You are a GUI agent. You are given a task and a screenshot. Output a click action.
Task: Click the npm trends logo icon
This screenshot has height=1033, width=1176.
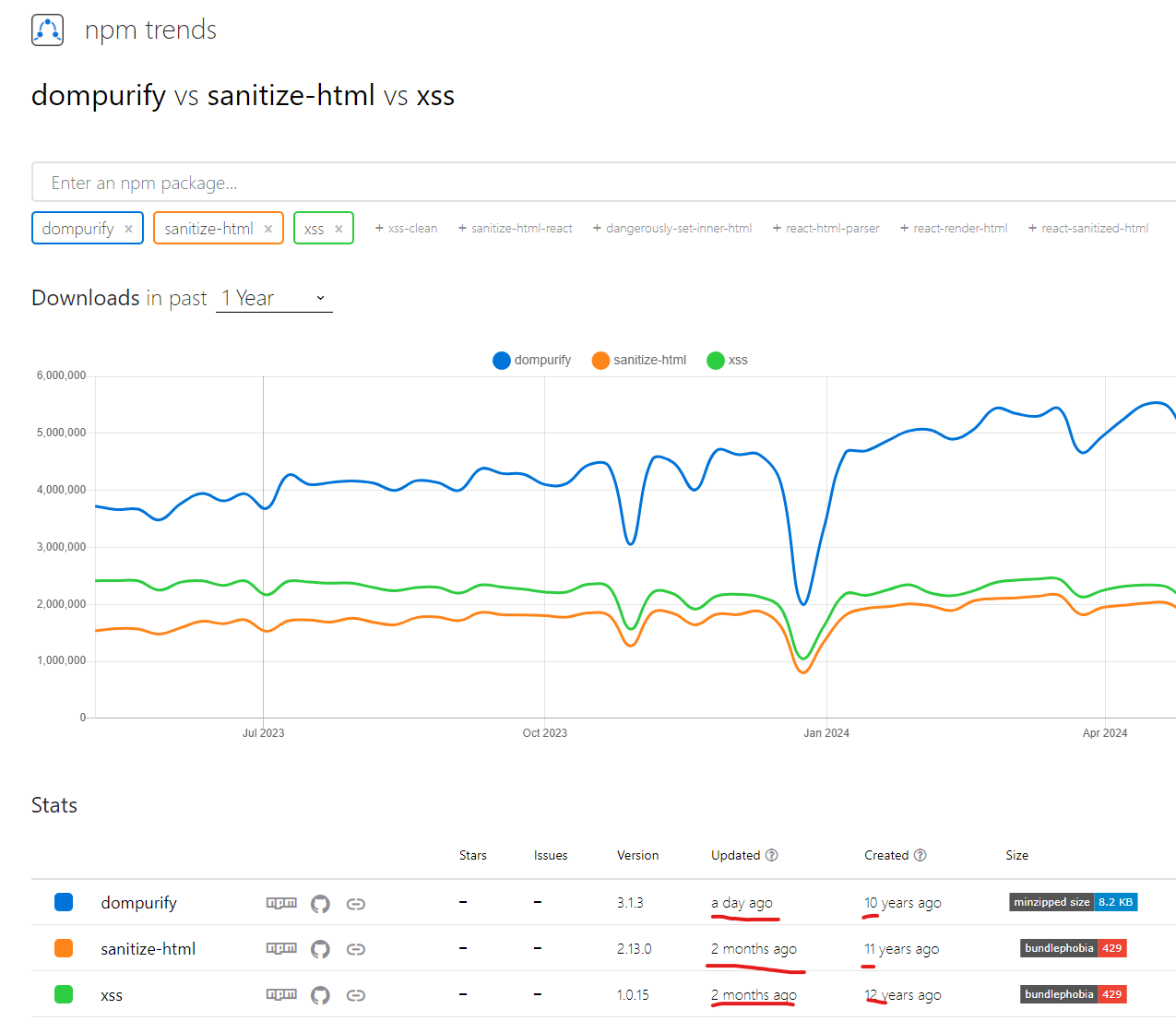47,30
